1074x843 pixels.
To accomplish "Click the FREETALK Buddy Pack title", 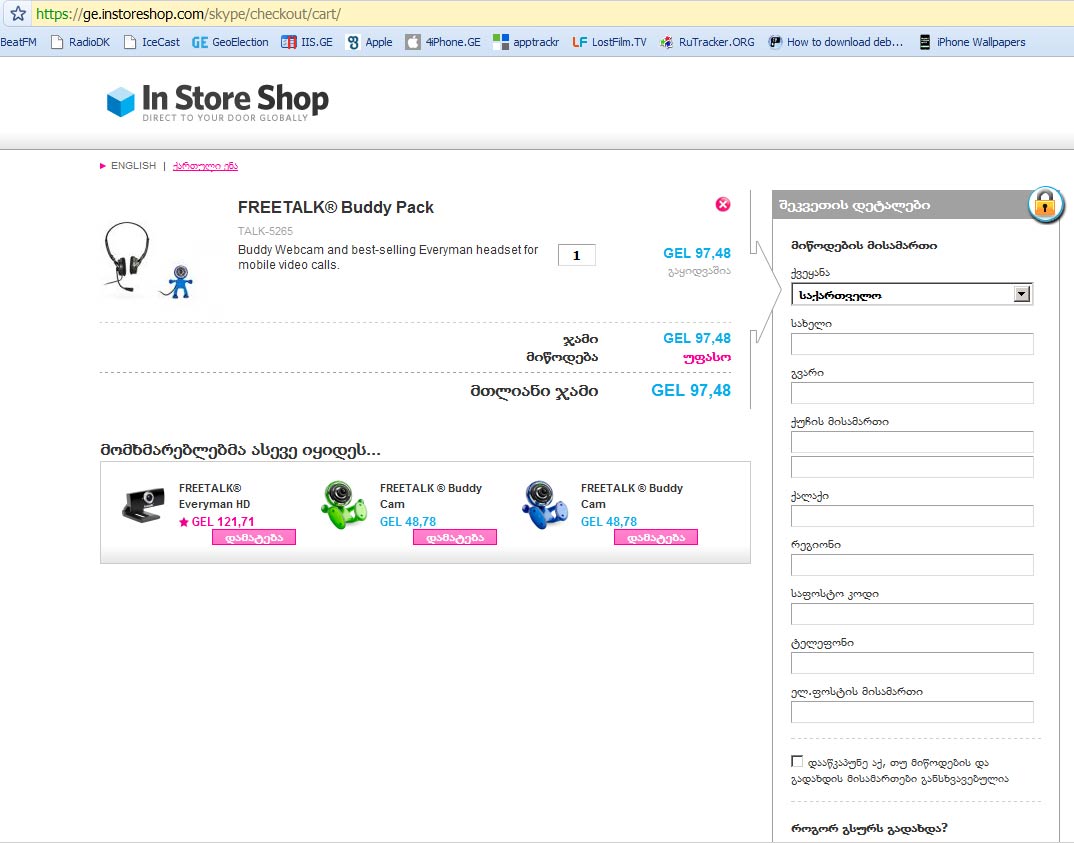I will (336, 207).
